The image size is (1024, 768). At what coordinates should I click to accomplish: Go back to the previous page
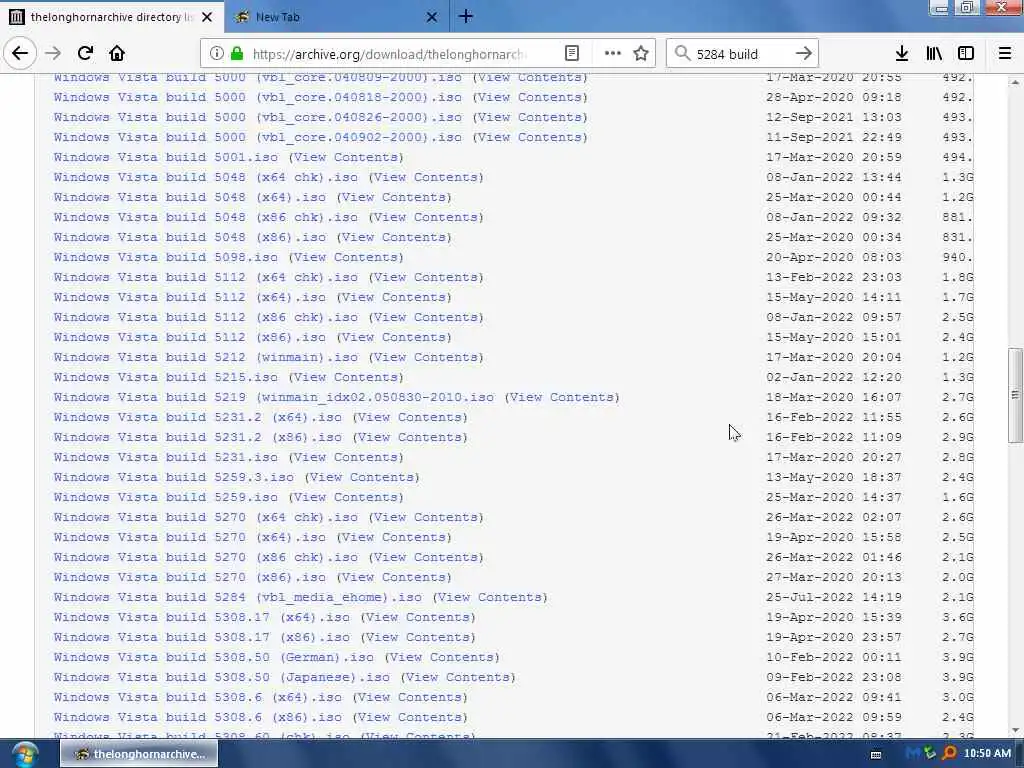[20, 53]
